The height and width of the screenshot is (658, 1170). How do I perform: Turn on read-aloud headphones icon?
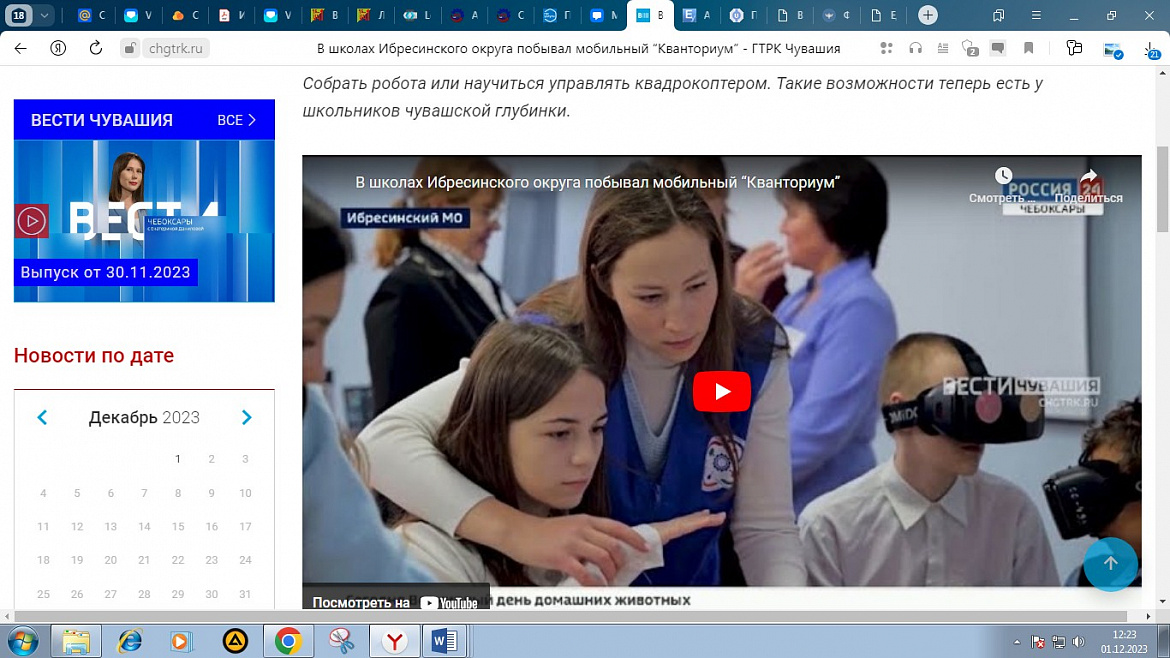tap(916, 48)
